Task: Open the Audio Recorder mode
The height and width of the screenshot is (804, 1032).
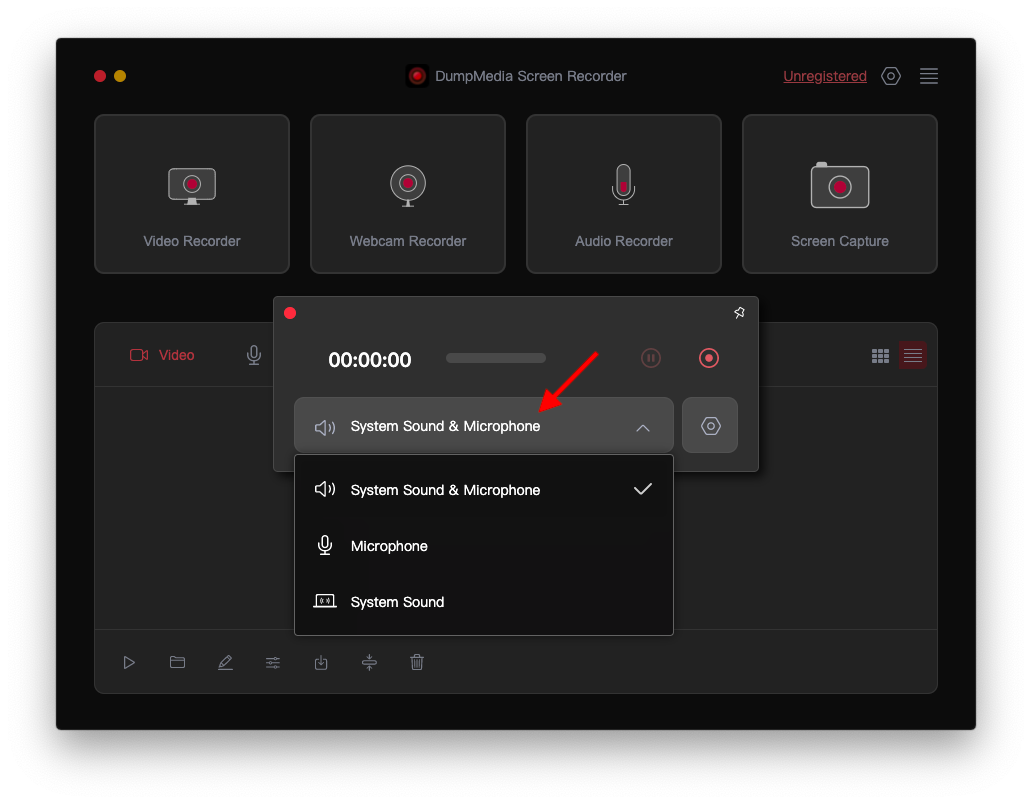Action: (623, 193)
